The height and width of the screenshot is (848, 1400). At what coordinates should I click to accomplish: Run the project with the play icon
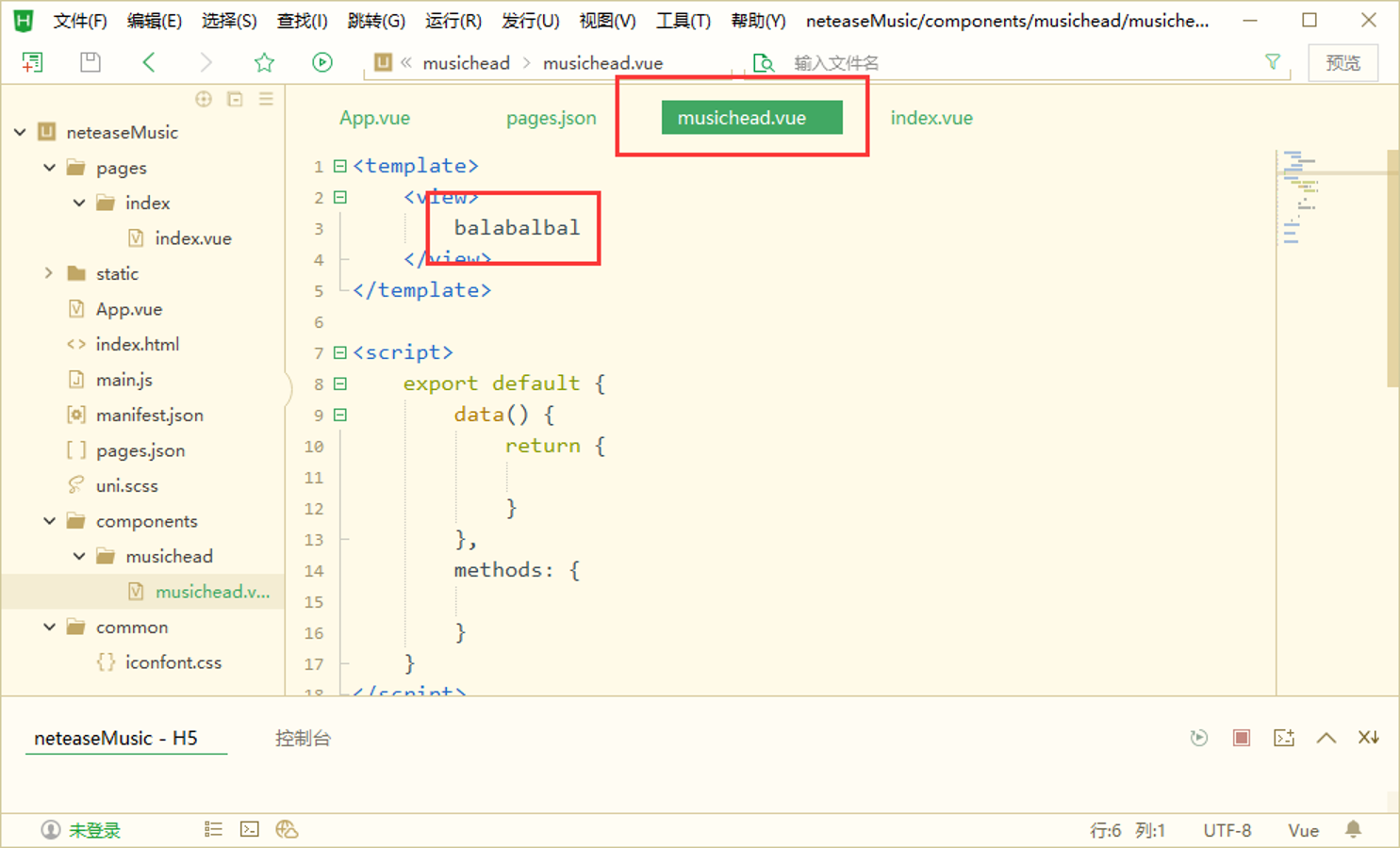(x=322, y=62)
